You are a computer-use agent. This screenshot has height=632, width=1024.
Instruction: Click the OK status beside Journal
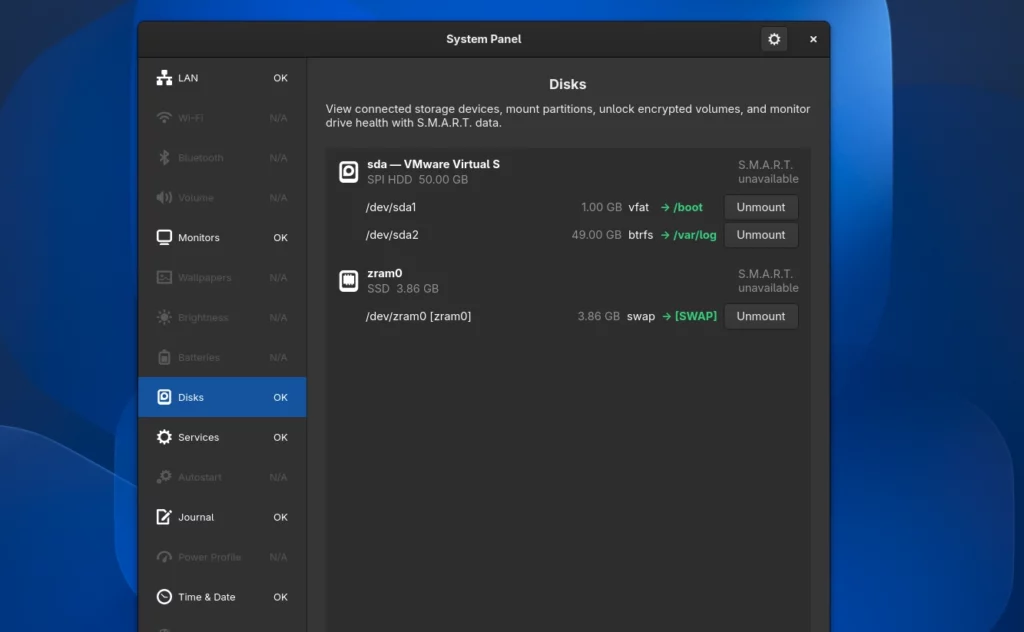pyautogui.click(x=280, y=517)
